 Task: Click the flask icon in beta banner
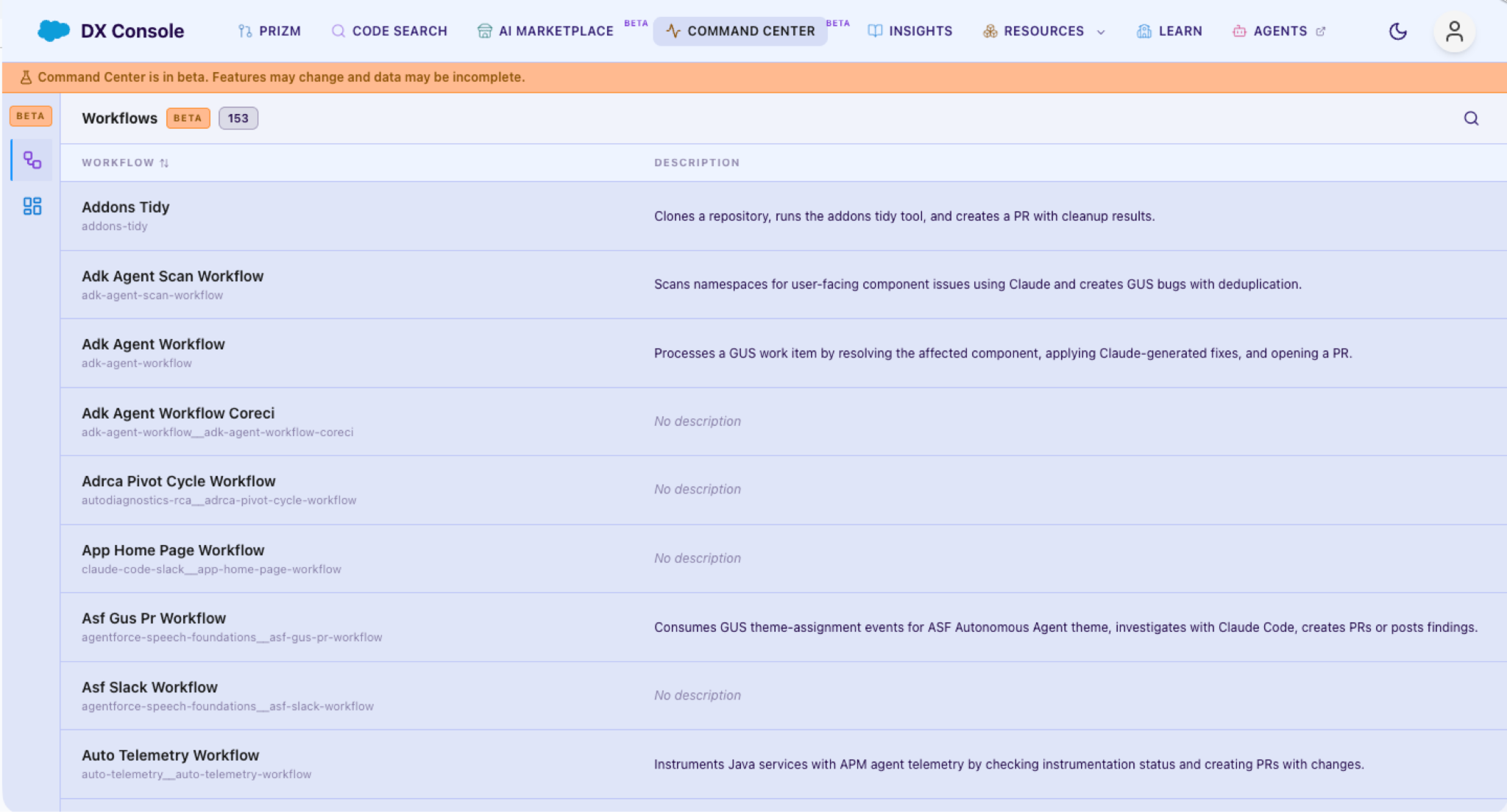26,77
